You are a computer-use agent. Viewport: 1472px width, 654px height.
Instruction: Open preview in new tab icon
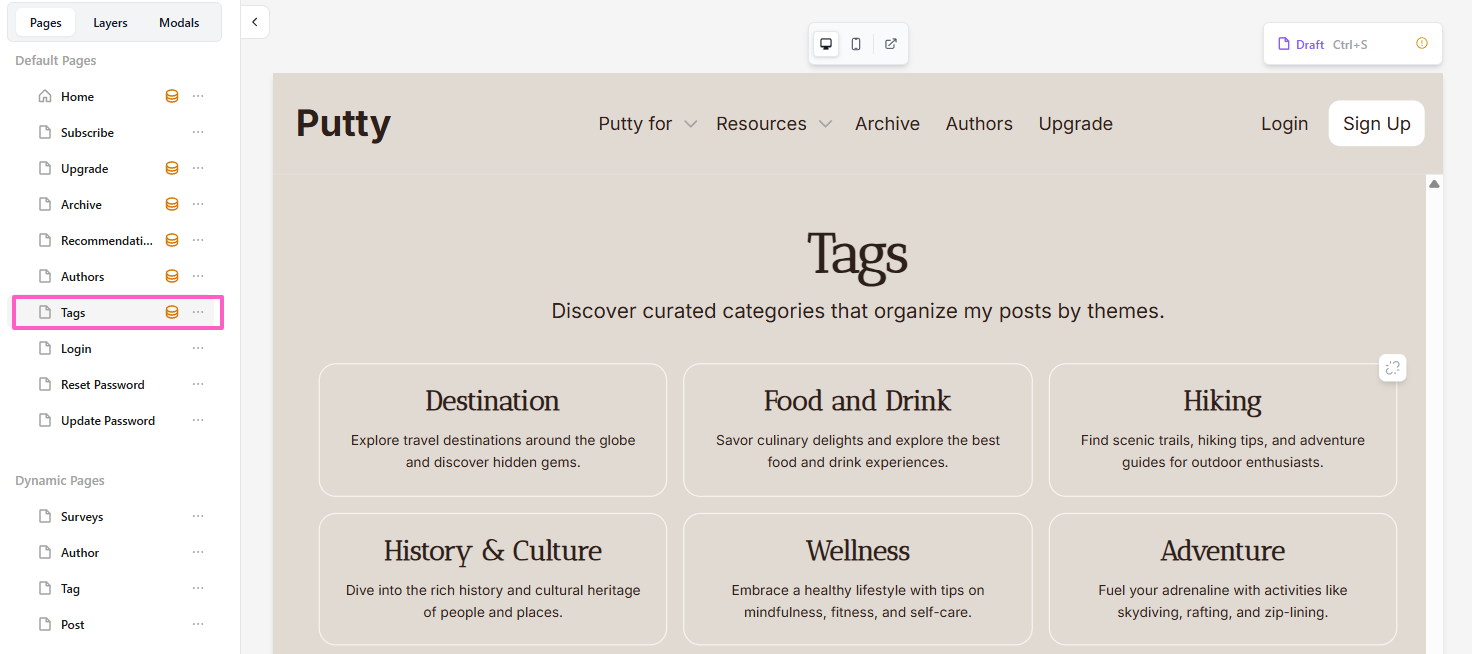(891, 44)
